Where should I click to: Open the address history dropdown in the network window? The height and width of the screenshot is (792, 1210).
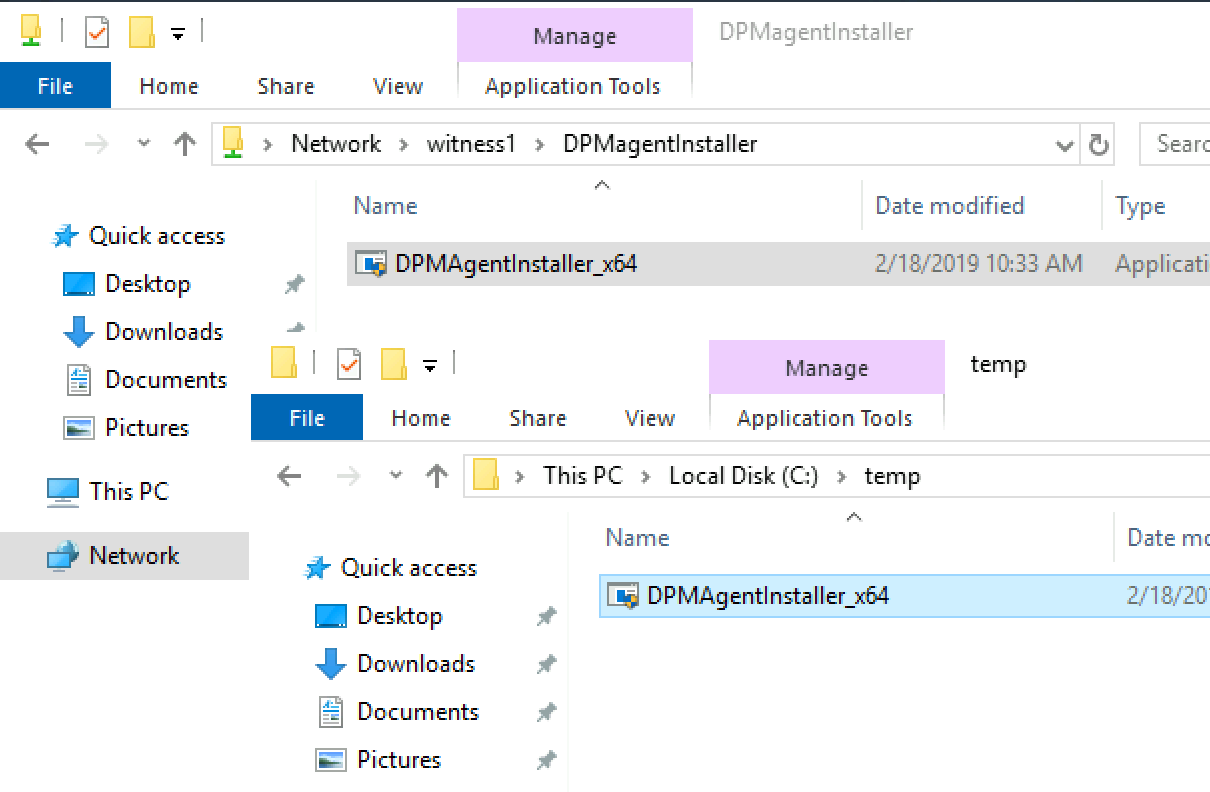pyautogui.click(x=1065, y=146)
